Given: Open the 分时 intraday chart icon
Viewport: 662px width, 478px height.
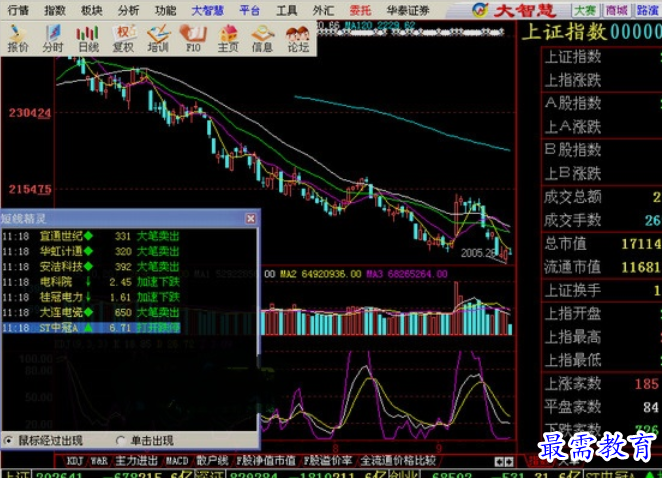Looking at the screenshot, I should (x=53, y=38).
